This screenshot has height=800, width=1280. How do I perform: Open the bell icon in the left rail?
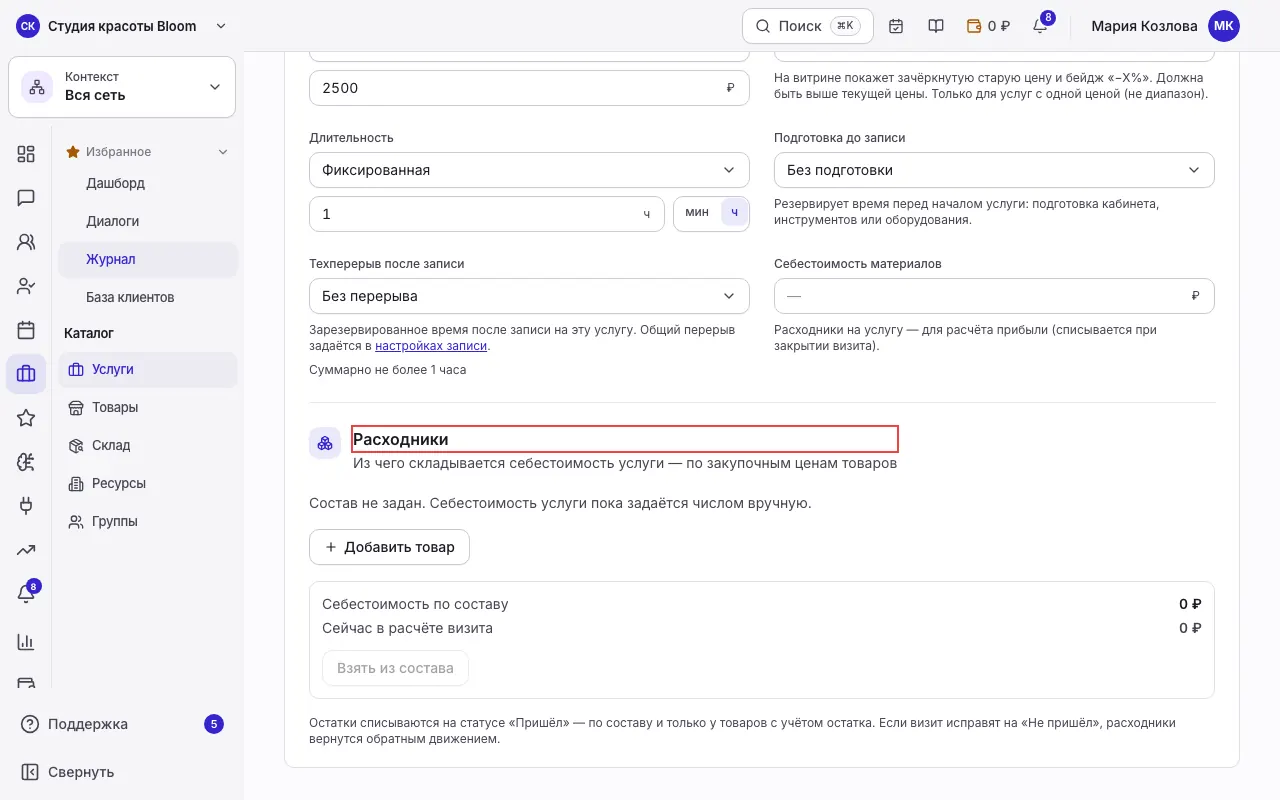(x=26, y=594)
